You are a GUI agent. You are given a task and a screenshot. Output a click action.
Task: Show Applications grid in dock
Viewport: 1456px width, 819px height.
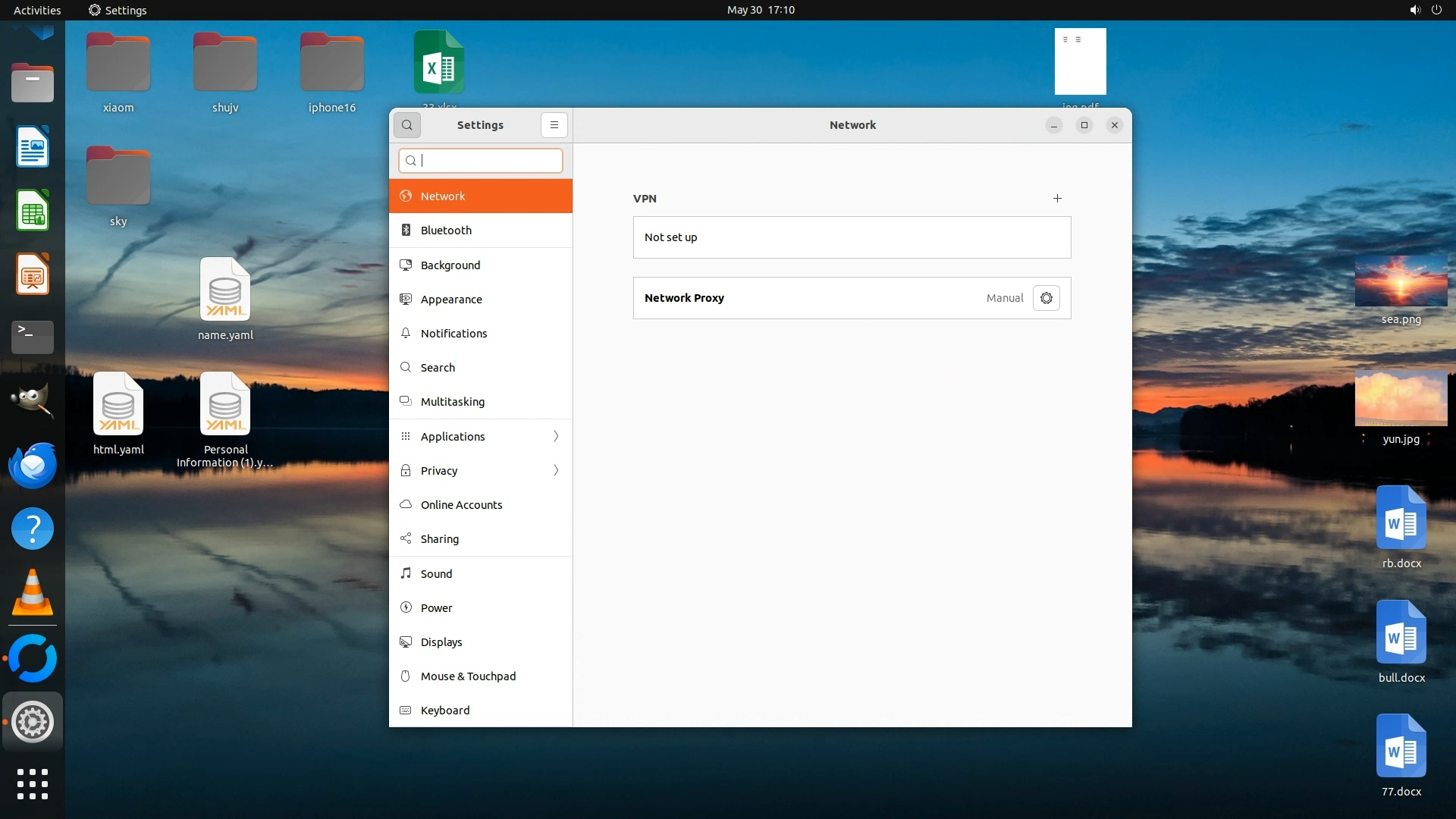point(33,784)
